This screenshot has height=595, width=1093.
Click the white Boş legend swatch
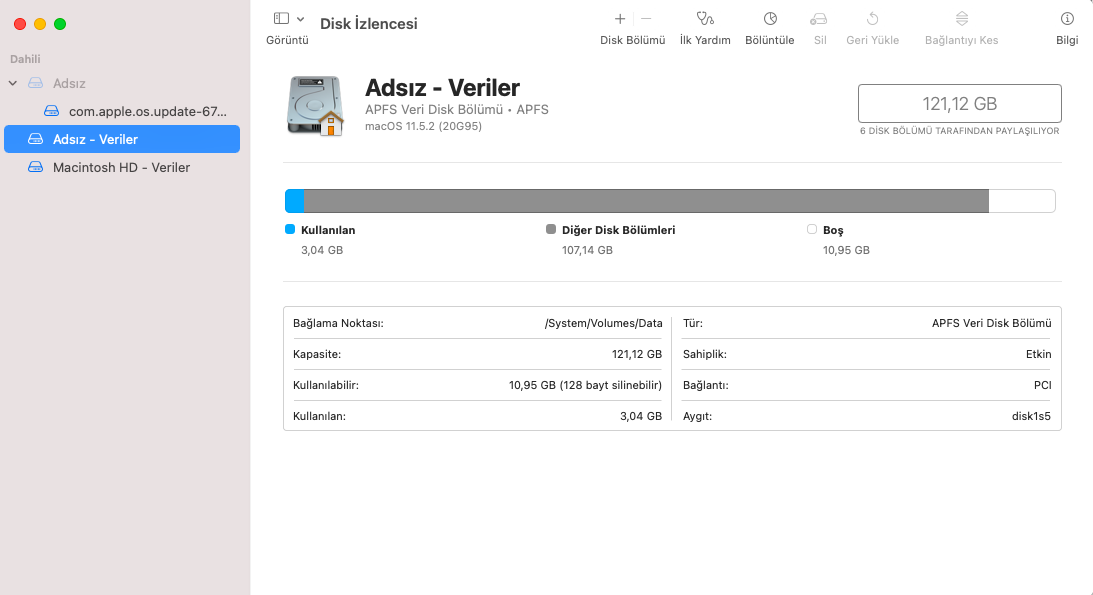[x=811, y=229]
